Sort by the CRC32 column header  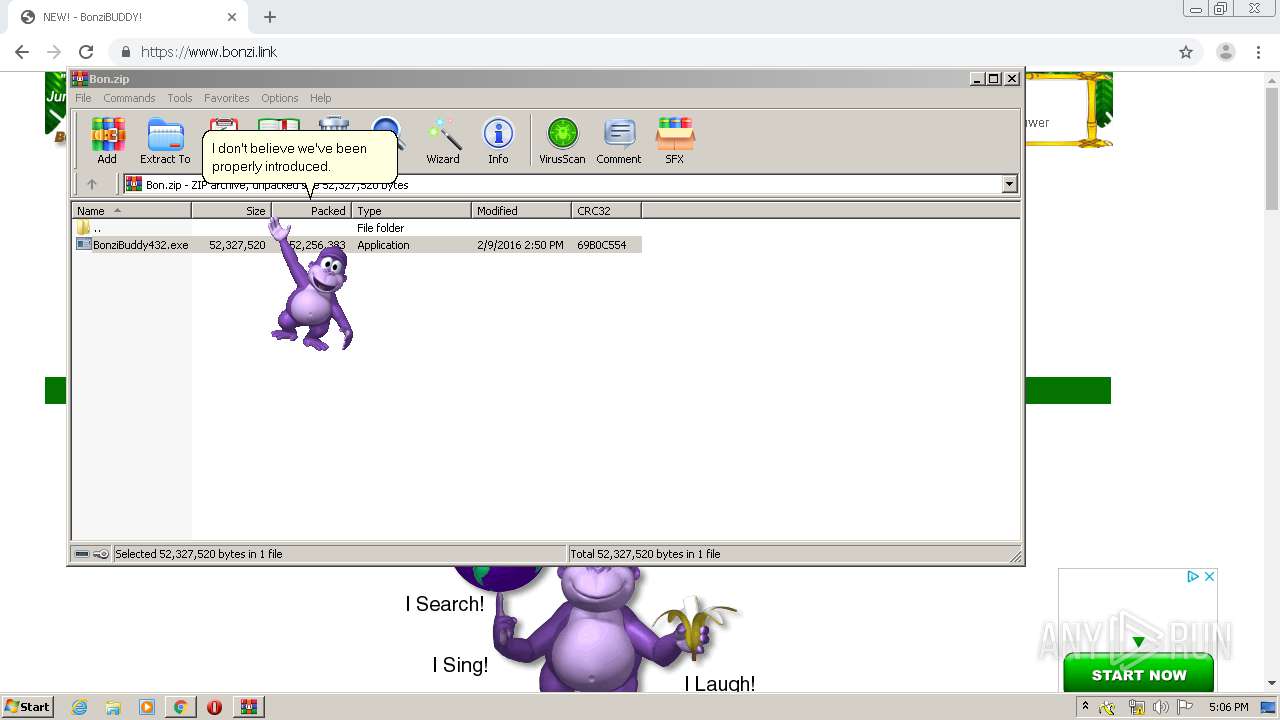point(606,210)
